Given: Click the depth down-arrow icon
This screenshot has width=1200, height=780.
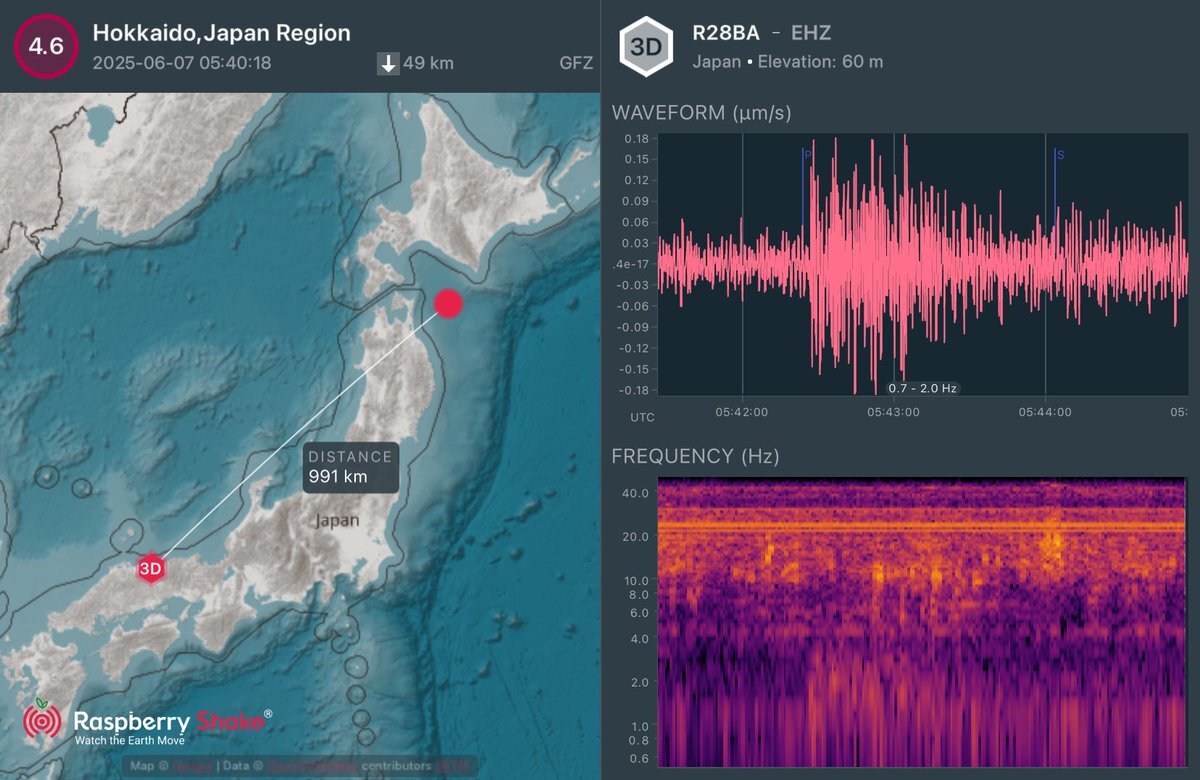Looking at the screenshot, I should click(388, 64).
